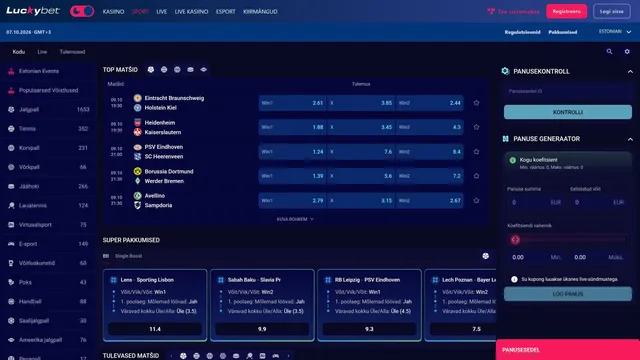Click the Panusesedeli ID input field

[568, 91]
